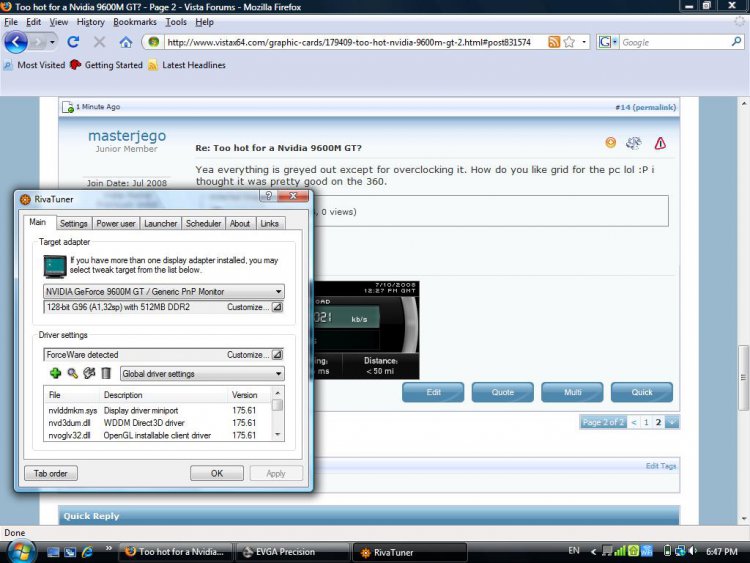Click the site identity icon in URL bar

coord(154,42)
